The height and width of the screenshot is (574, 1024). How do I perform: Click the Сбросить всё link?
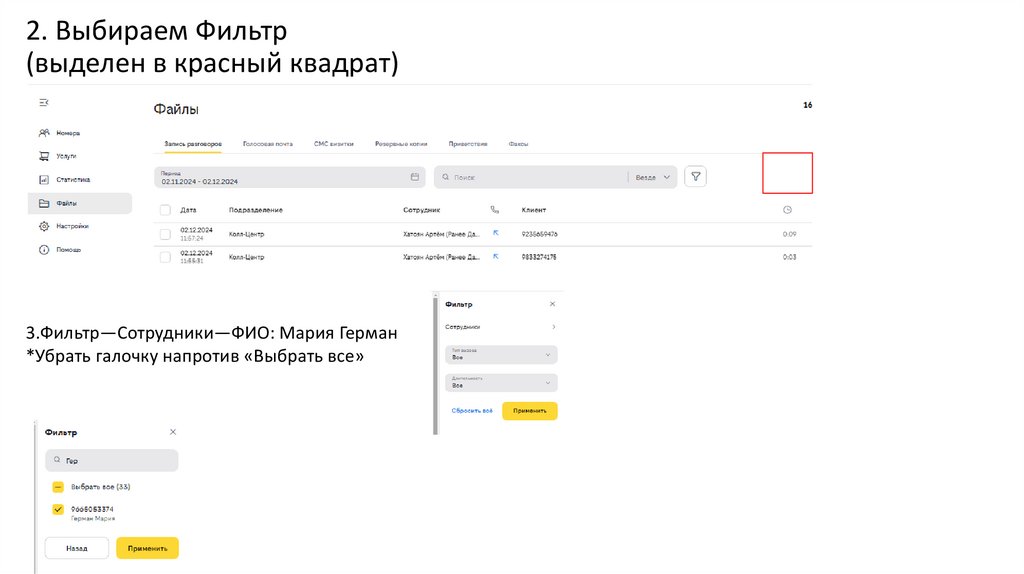pyautogui.click(x=472, y=411)
